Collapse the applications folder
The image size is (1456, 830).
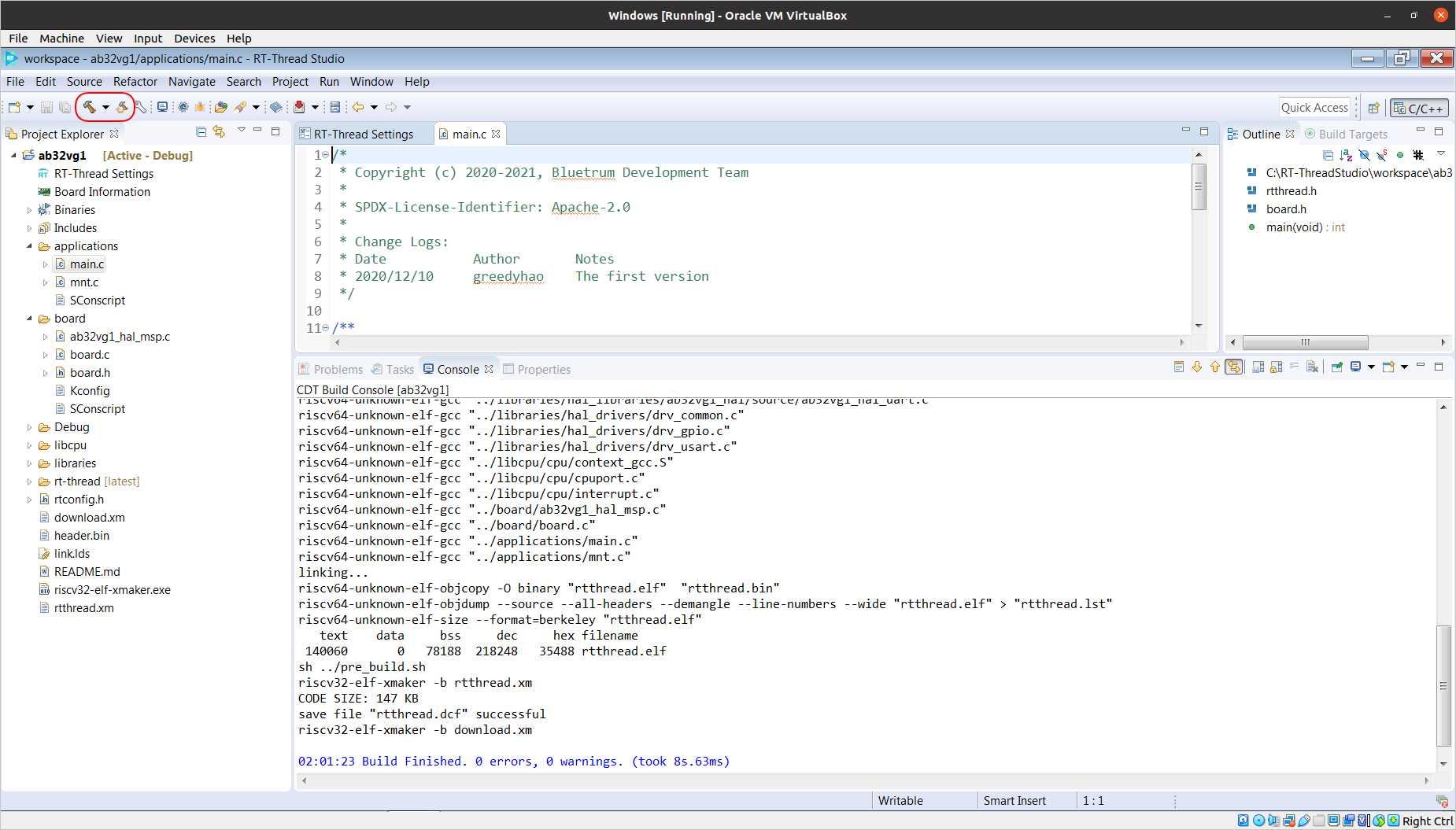[x=29, y=246]
